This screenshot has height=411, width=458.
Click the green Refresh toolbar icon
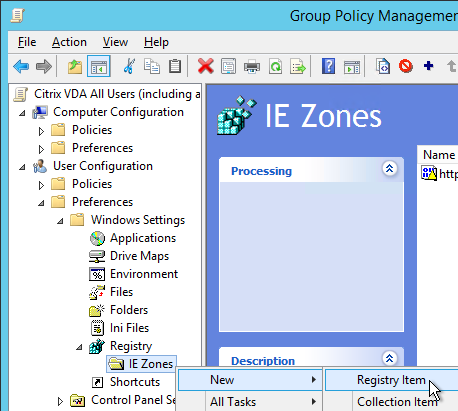(275, 66)
